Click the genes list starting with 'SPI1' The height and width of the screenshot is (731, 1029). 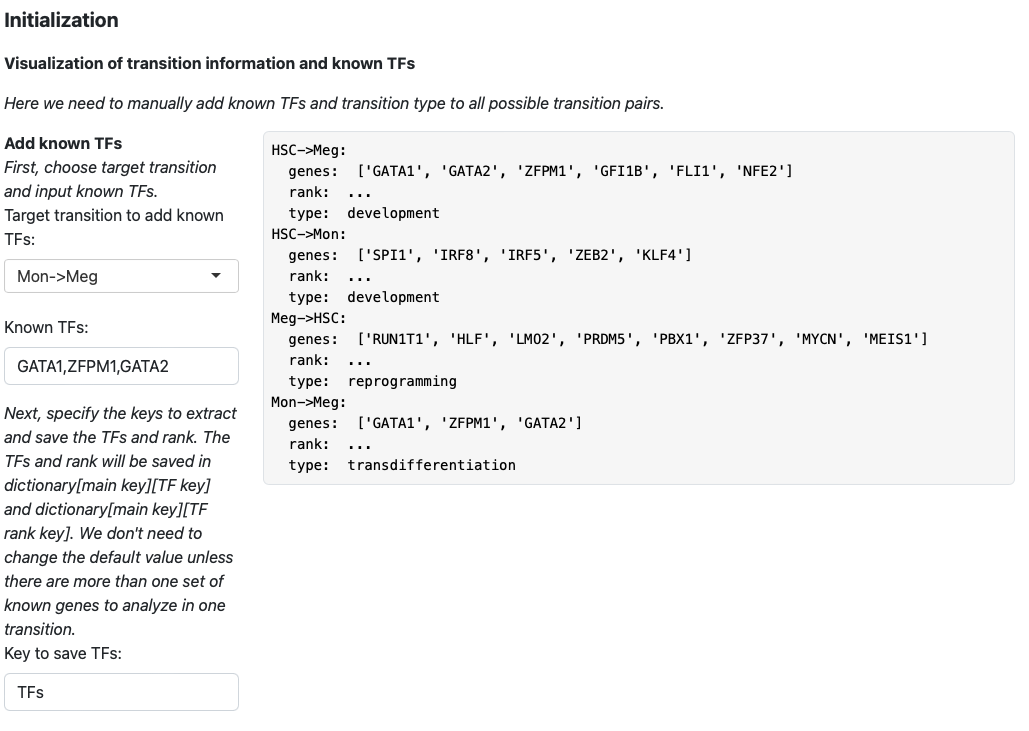pos(524,255)
